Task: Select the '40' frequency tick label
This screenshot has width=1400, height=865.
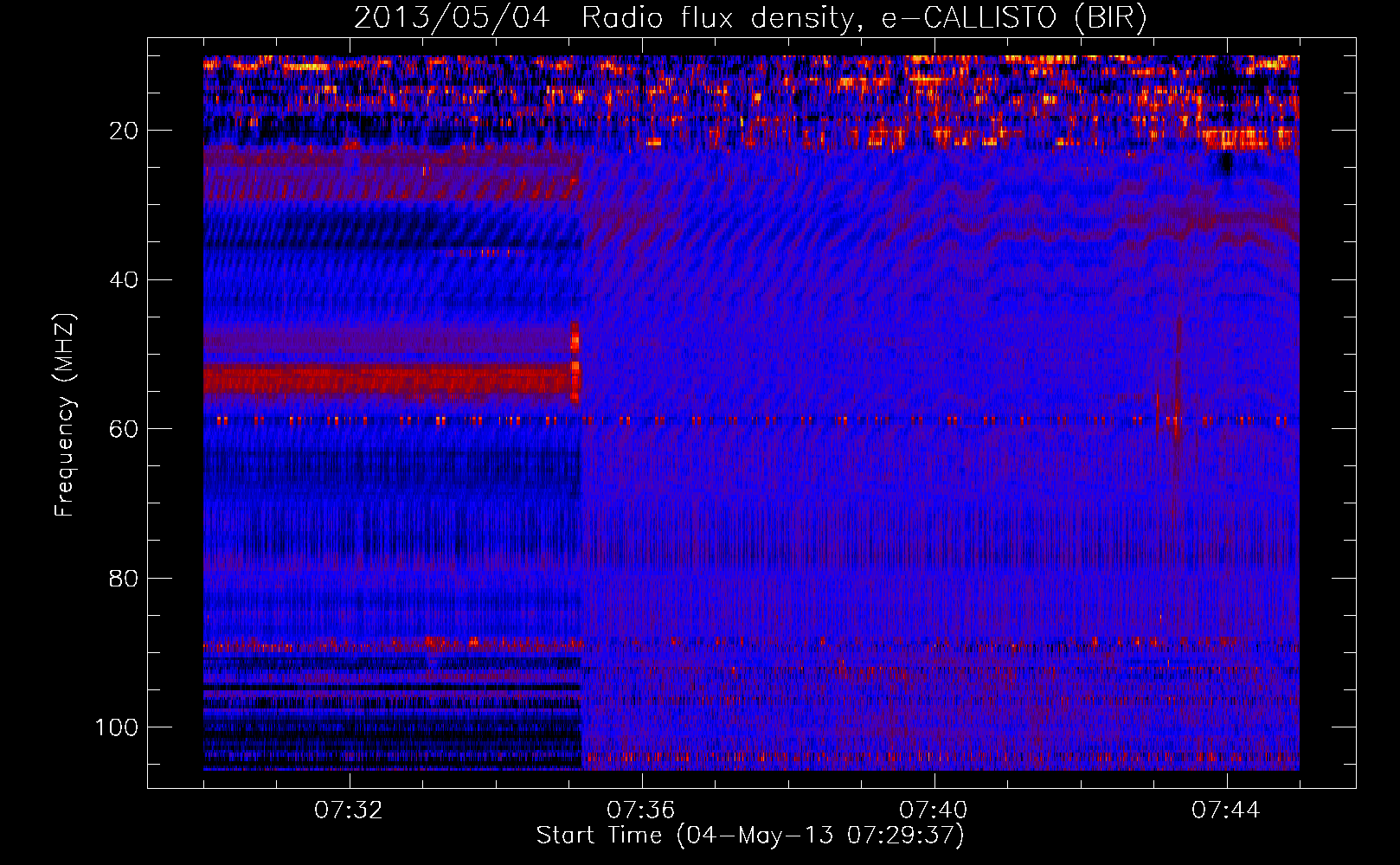Action: [124, 280]
